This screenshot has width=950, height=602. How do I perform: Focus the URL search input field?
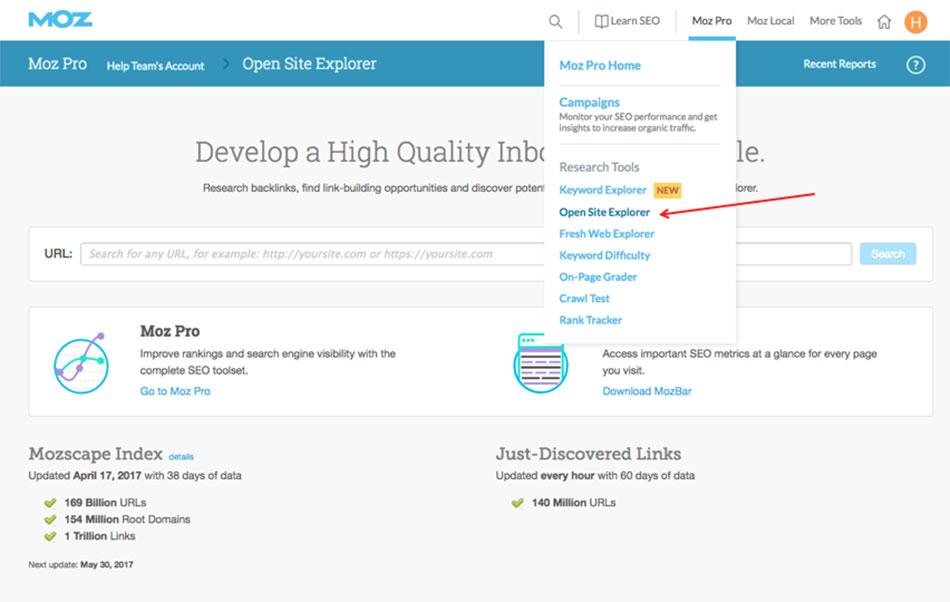coord(466,254)
